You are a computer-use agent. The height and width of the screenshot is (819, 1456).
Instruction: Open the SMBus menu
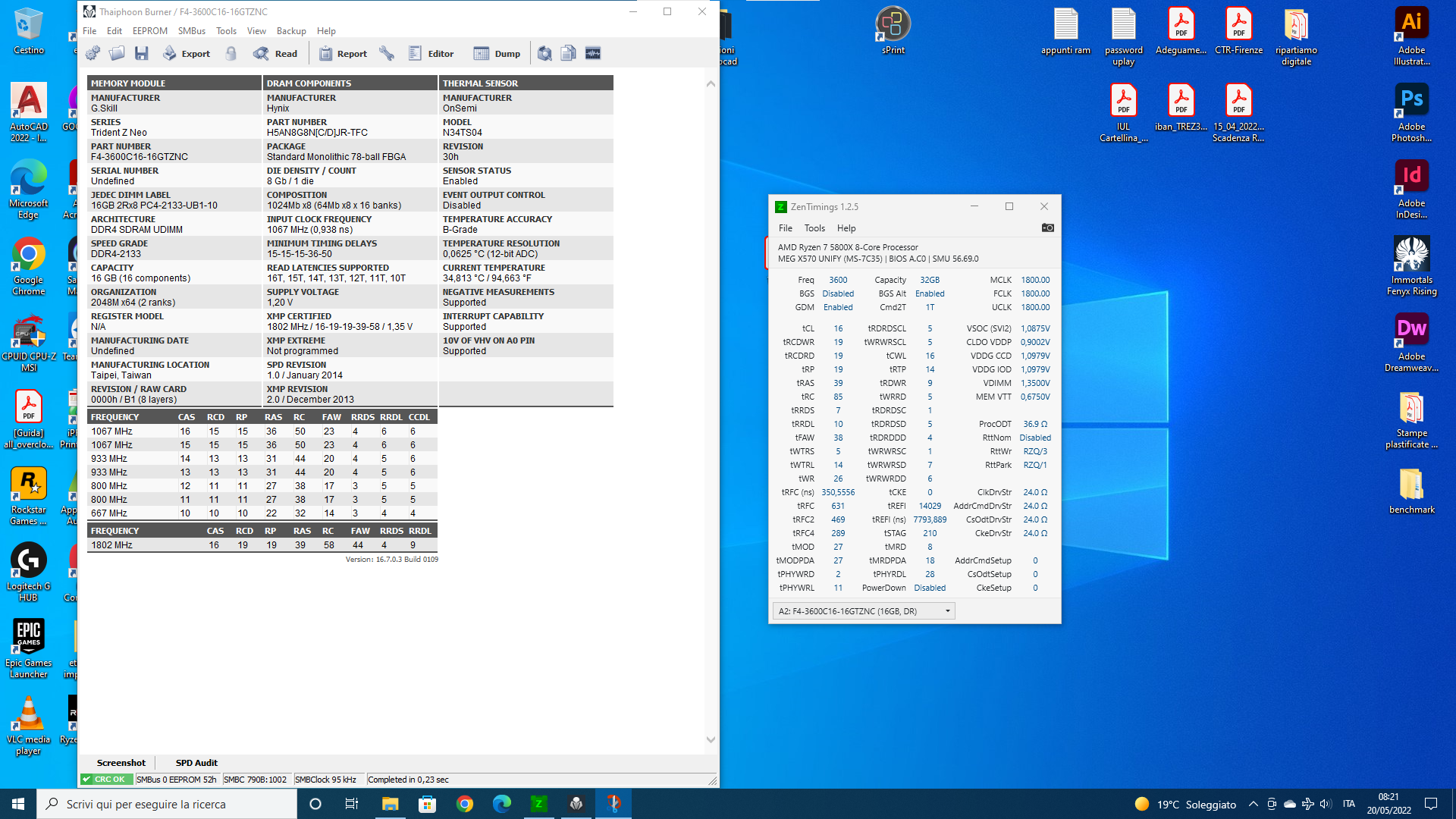(192, 31)
